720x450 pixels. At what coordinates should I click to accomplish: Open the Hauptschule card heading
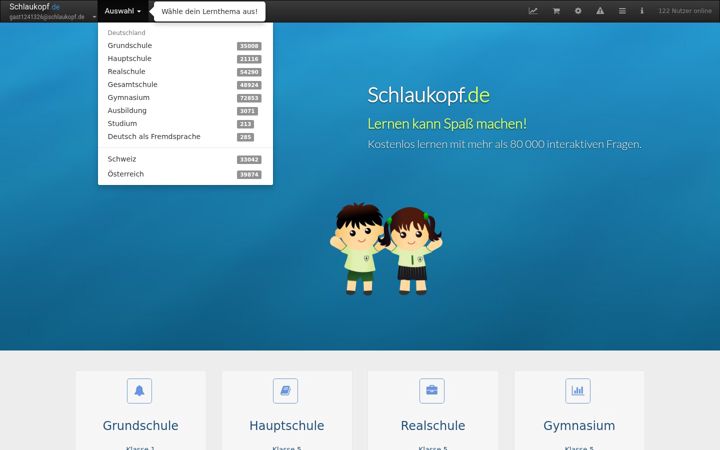(x=287, y=426)
